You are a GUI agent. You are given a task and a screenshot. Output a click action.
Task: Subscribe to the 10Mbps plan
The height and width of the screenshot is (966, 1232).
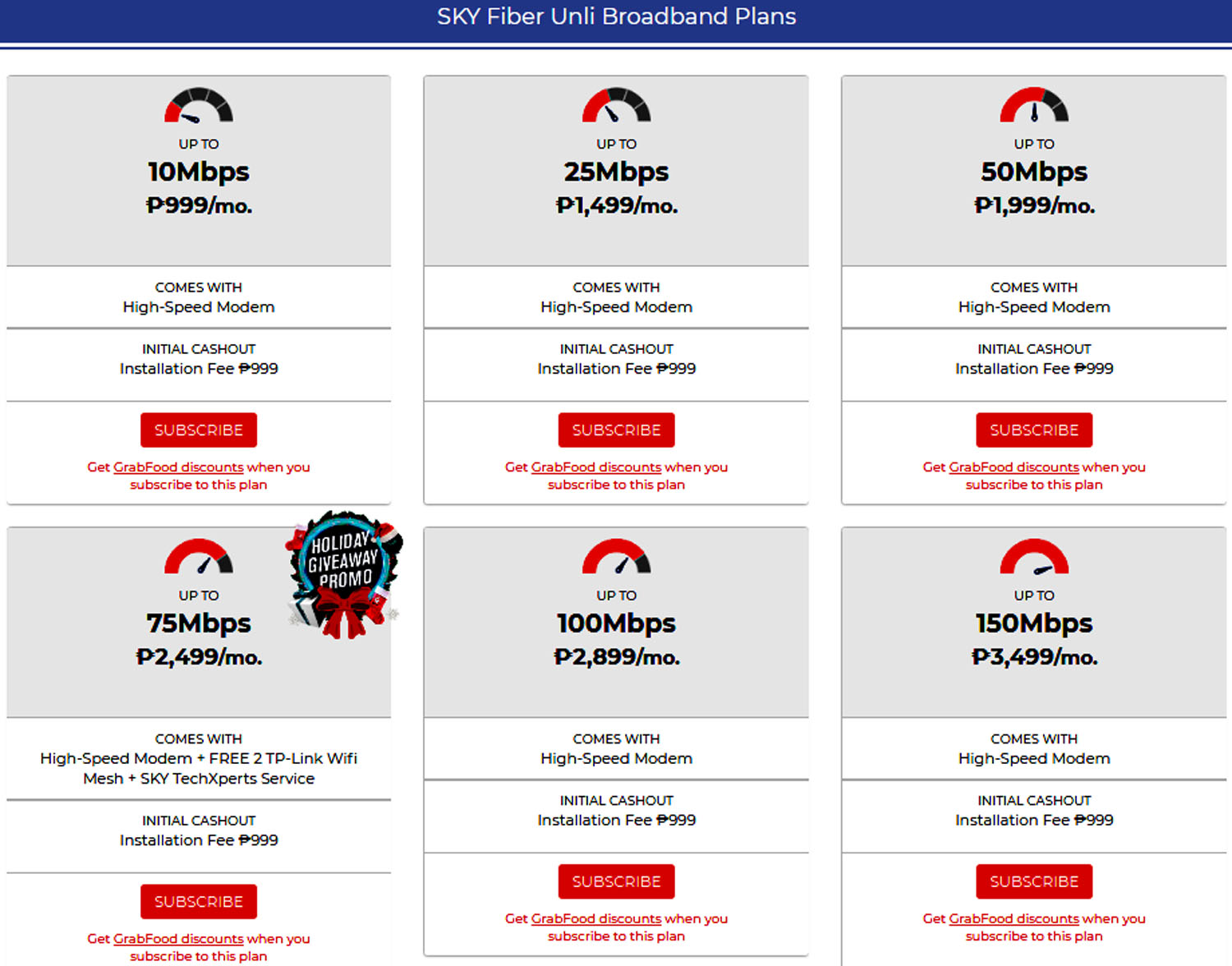tap(198, 430)
